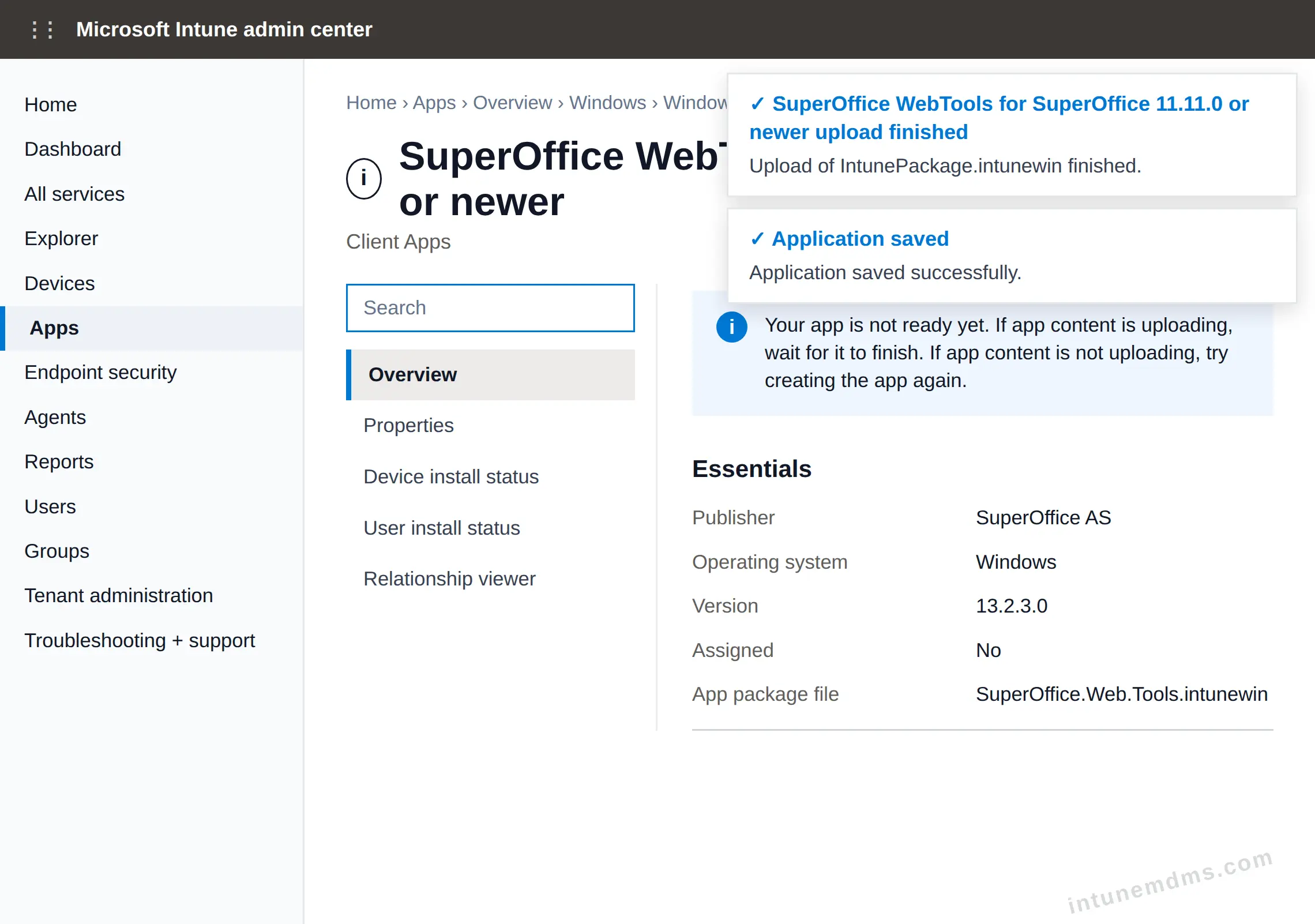Screen dimensions: 1315x924
Task: Click the Assigned value 'No'
Action: pyautogui.click(x=989, y=650)
